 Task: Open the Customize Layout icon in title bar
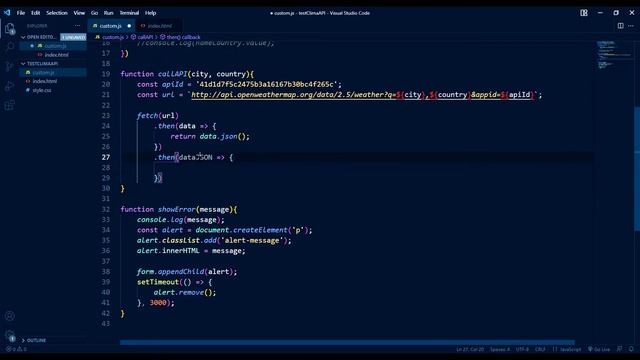[x=584, y=13]
